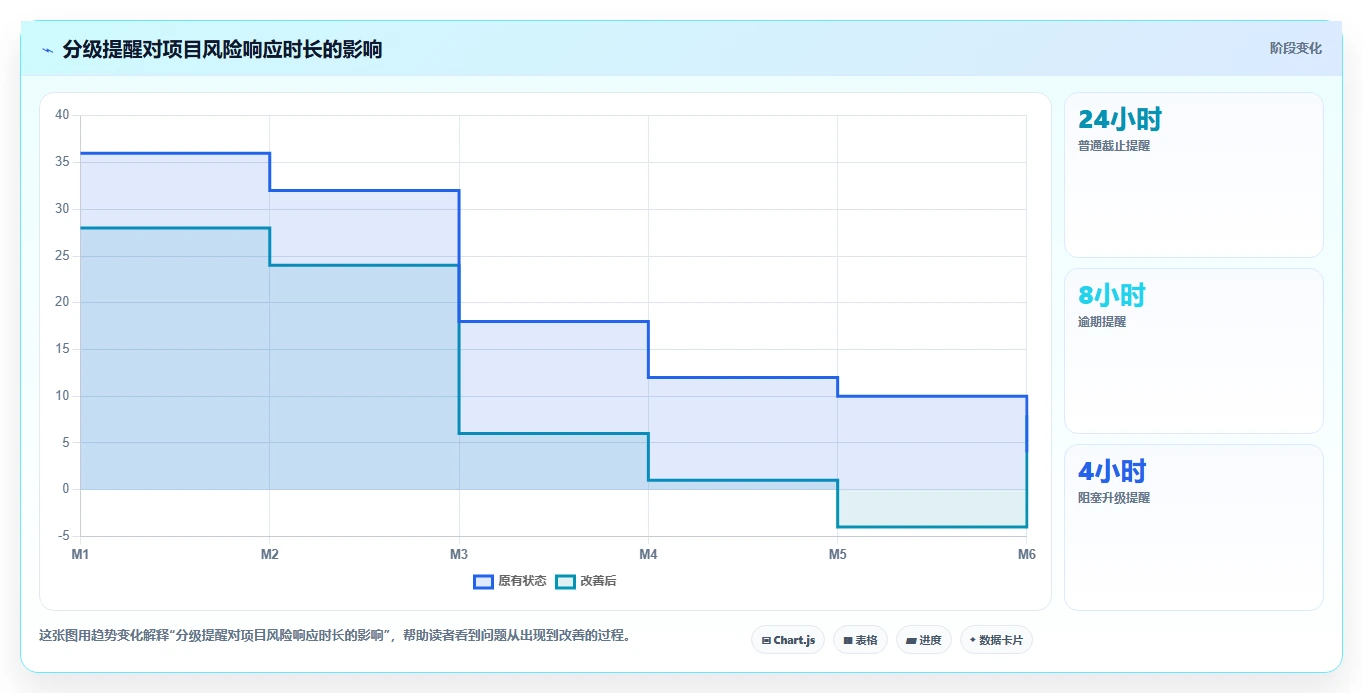Open the 24小时 普通截止提醒 card
The image size is (1363, 693).
click(1194, 175)
